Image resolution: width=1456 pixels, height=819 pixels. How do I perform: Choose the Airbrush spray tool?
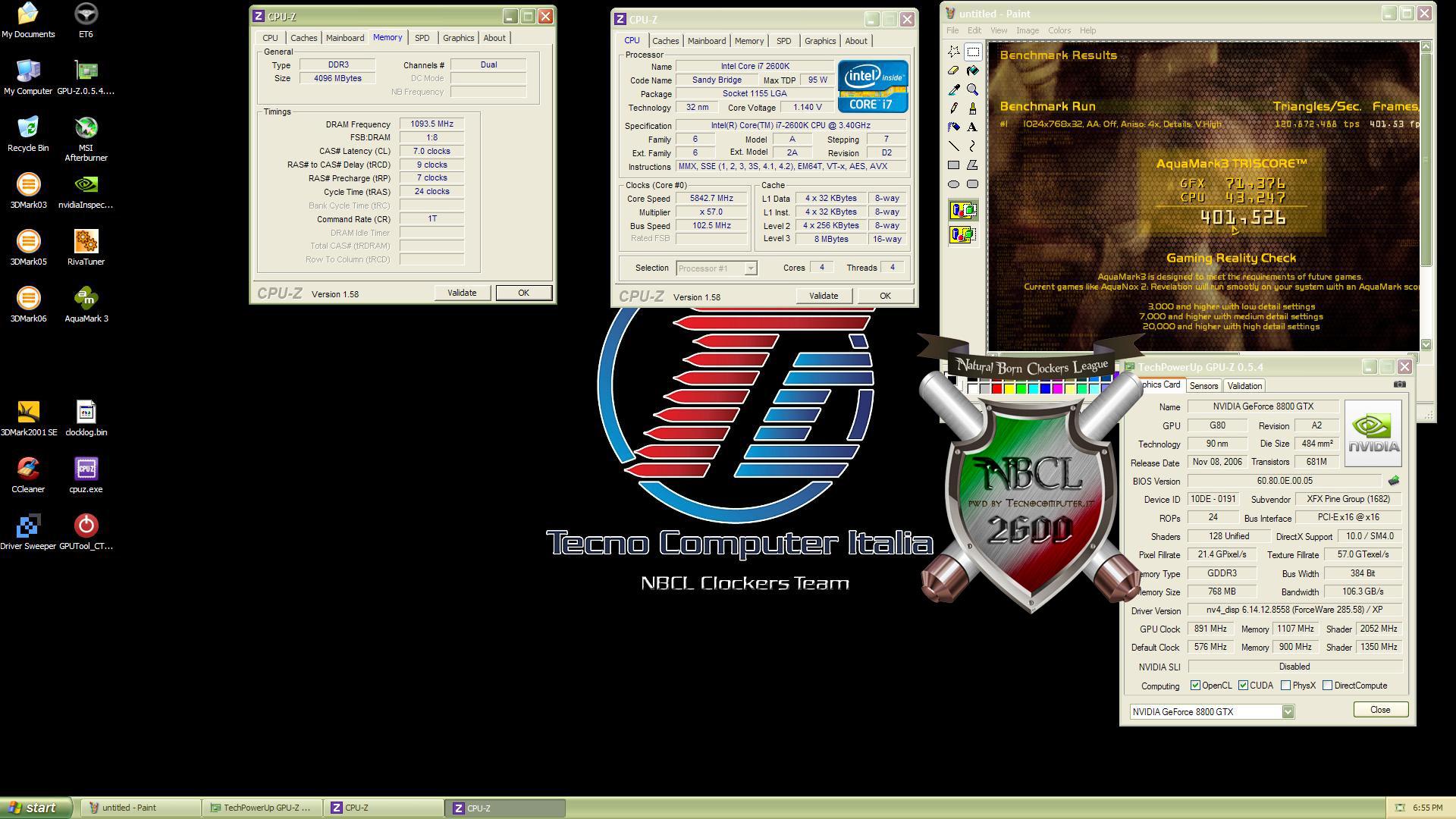pos(954,127)
